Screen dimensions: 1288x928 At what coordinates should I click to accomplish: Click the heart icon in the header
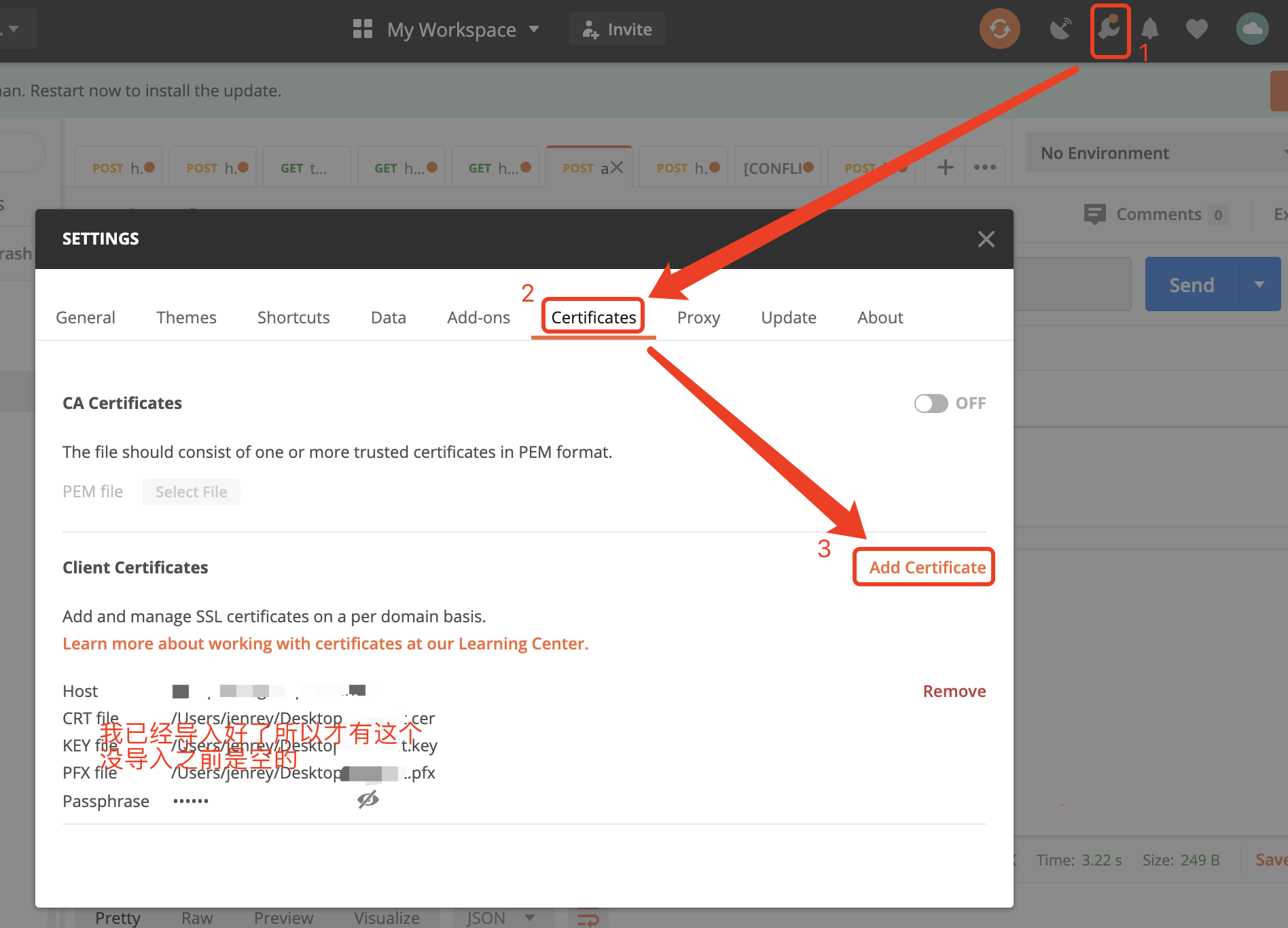pos(1196,29)
